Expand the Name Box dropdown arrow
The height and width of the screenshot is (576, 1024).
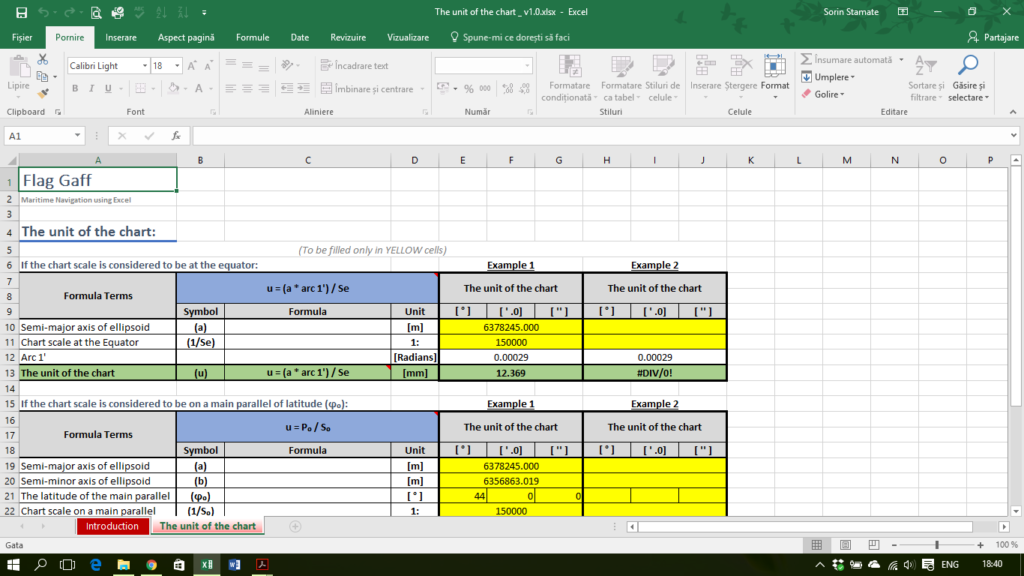pyautogui.click(x=78, y=135)
